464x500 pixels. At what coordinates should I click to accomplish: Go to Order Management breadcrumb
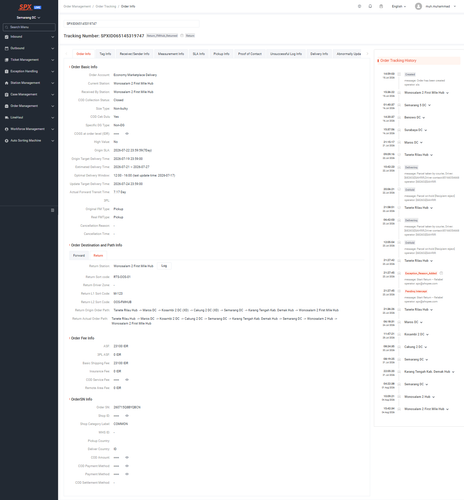click(77, 6)
